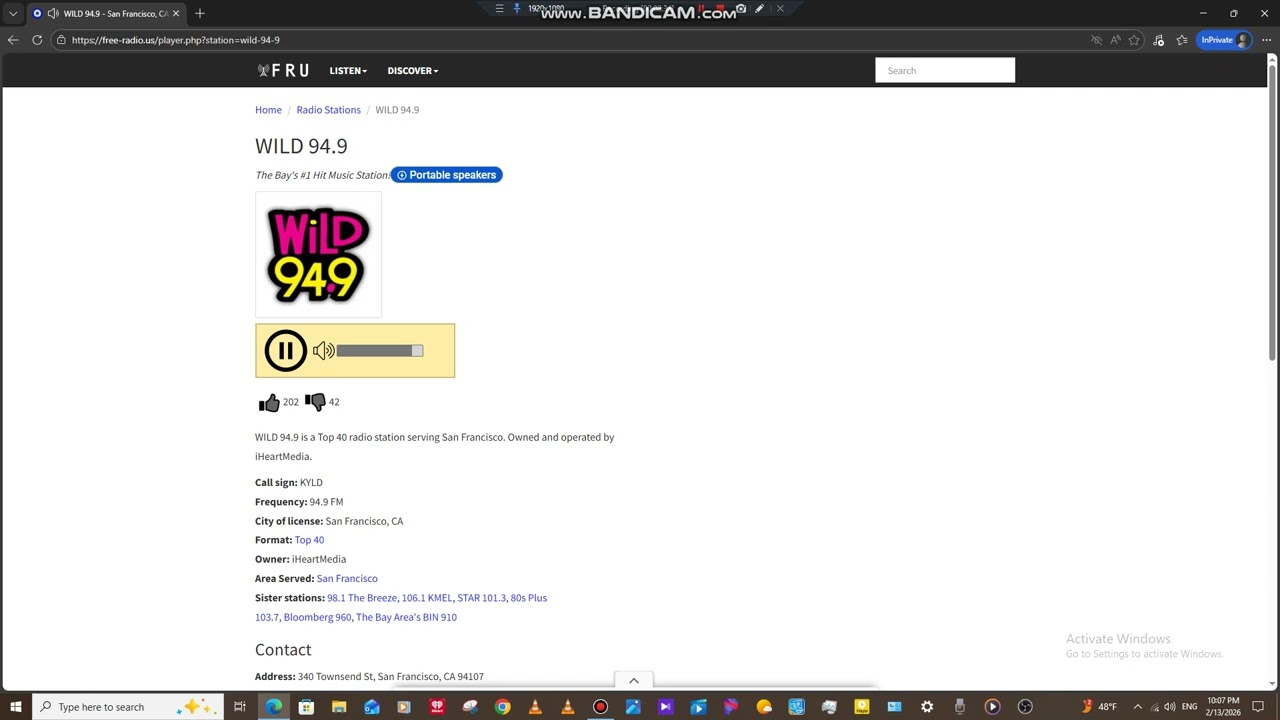1280x720 pixels.
Task: Expand the LISTEN dropdown menu
Action: (348, 71)
